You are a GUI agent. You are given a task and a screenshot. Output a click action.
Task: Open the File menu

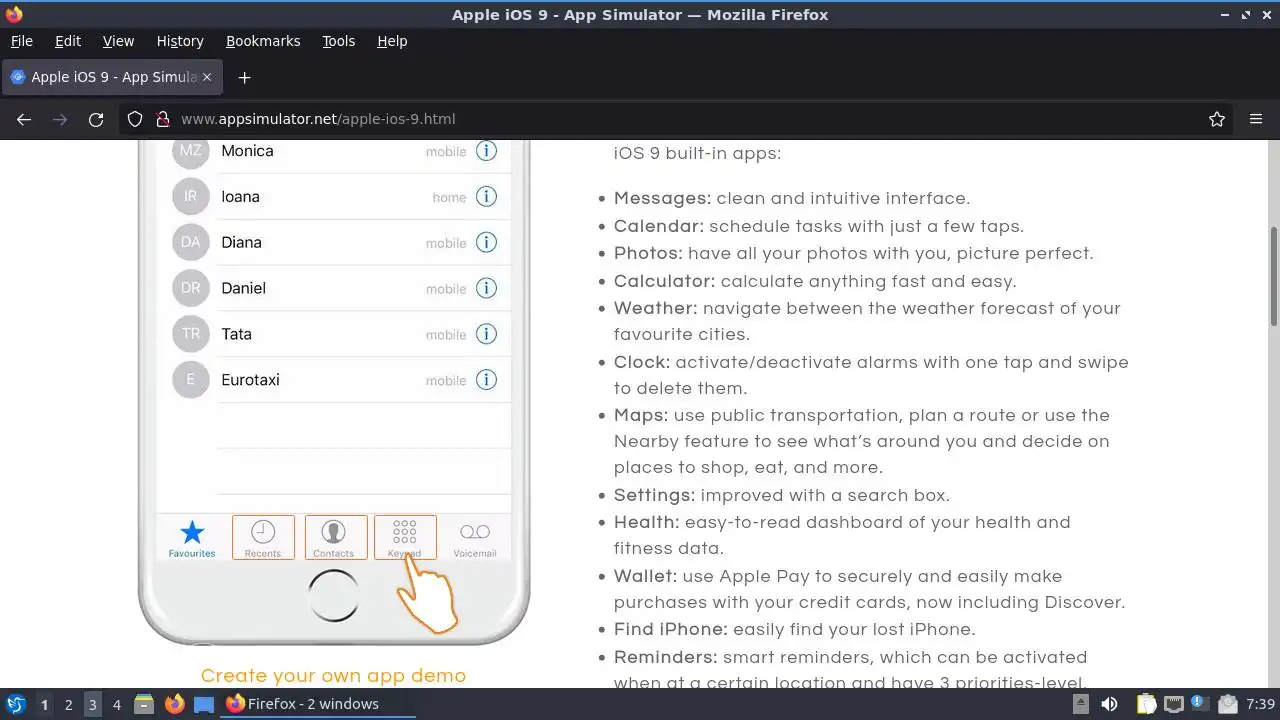pyautogui.click(x=21, y=41)
